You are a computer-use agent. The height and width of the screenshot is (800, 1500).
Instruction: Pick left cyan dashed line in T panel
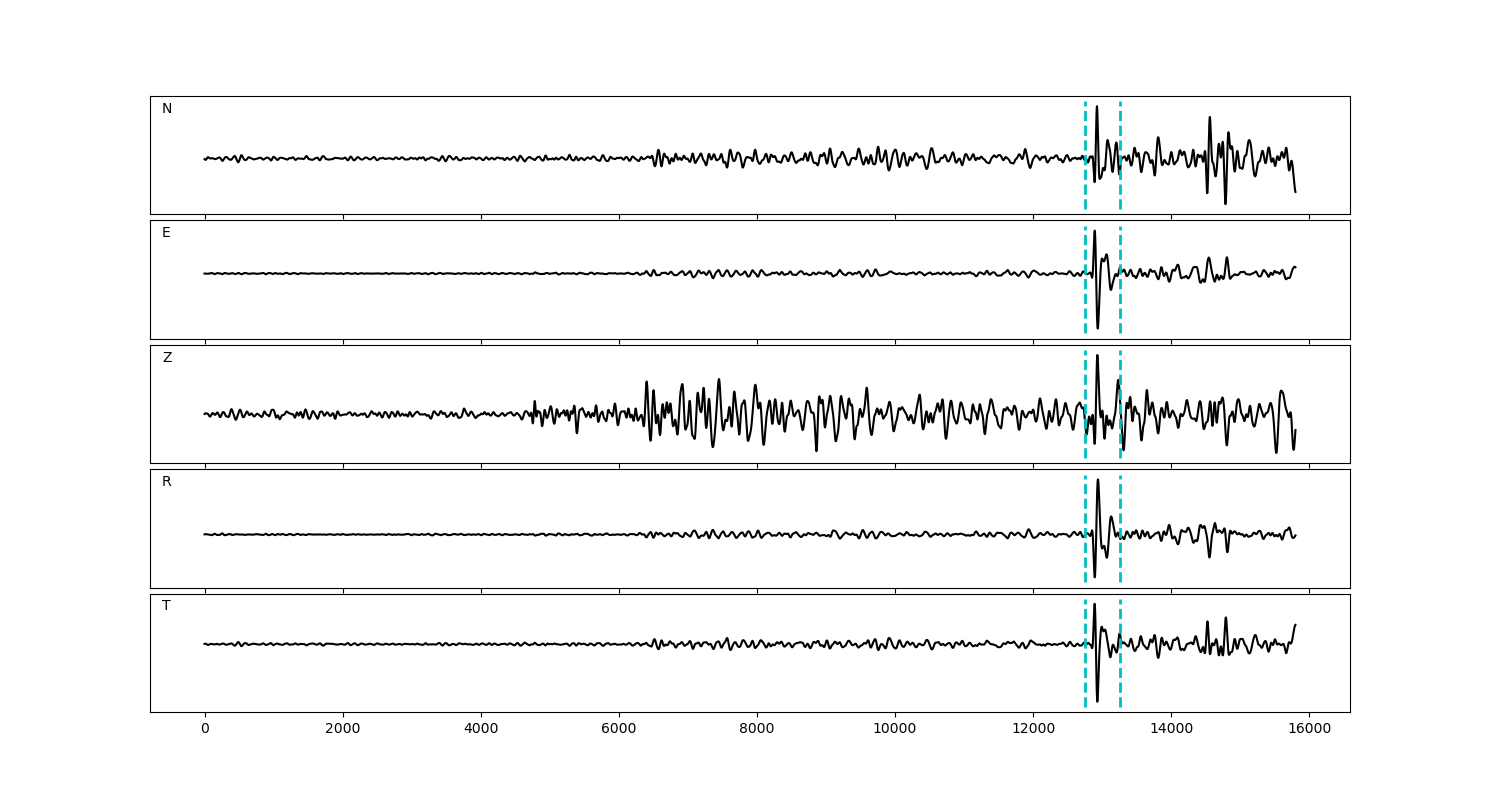[1085, 670]
